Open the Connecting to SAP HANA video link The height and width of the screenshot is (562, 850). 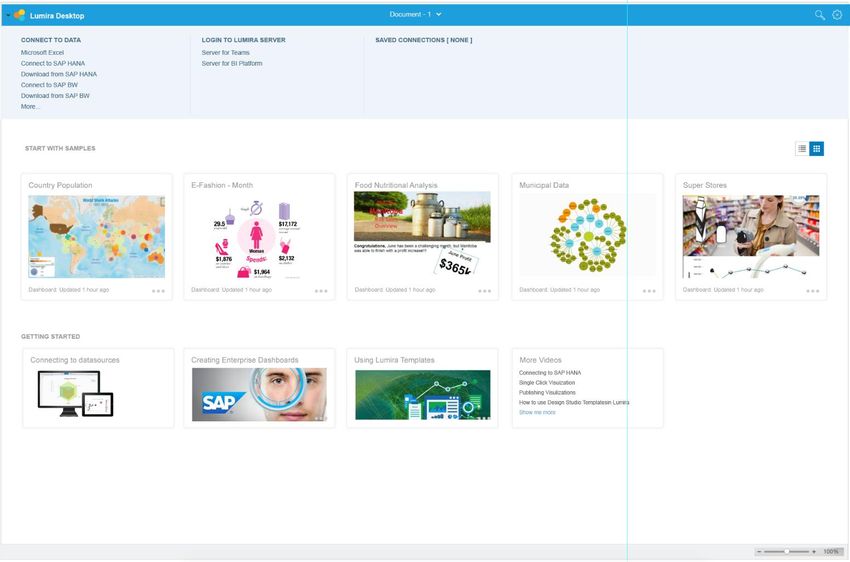(550, 373)
